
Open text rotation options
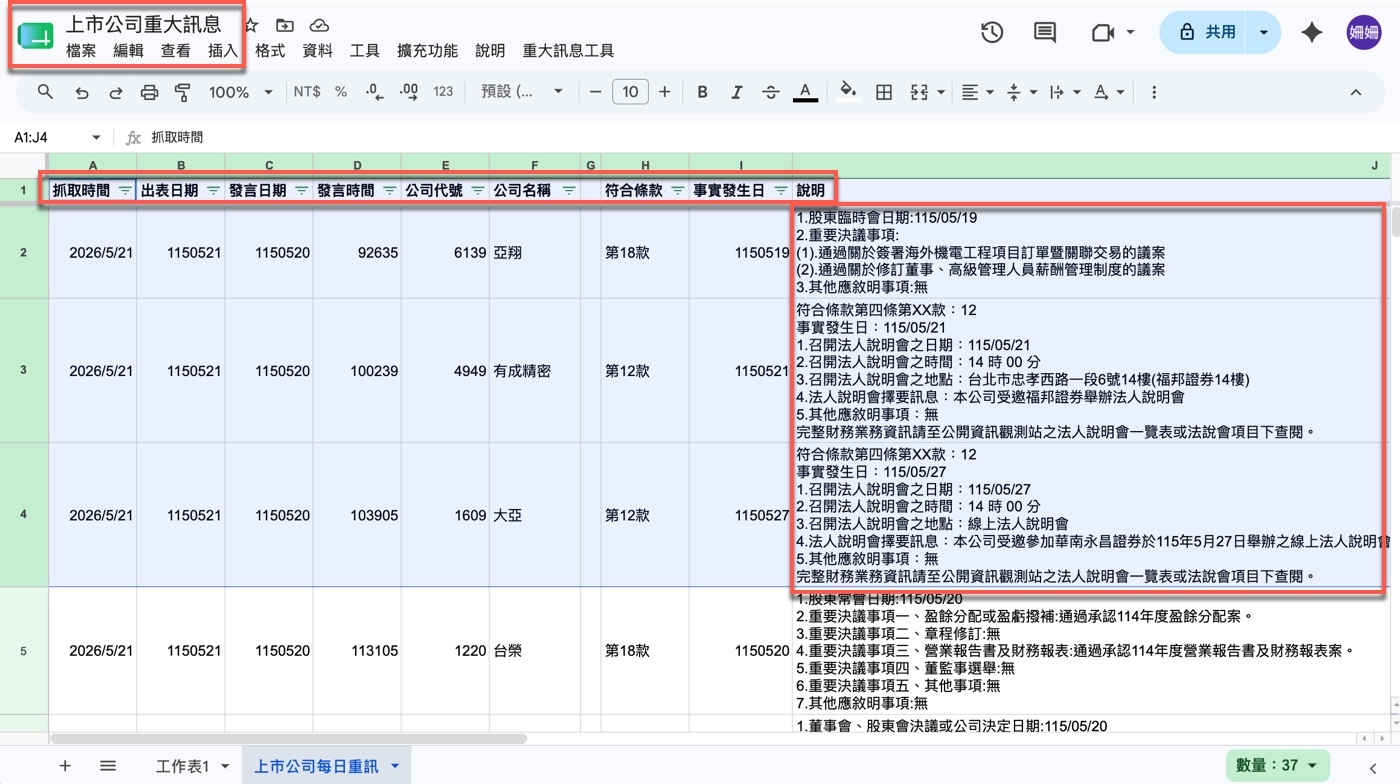(1108, 92)
